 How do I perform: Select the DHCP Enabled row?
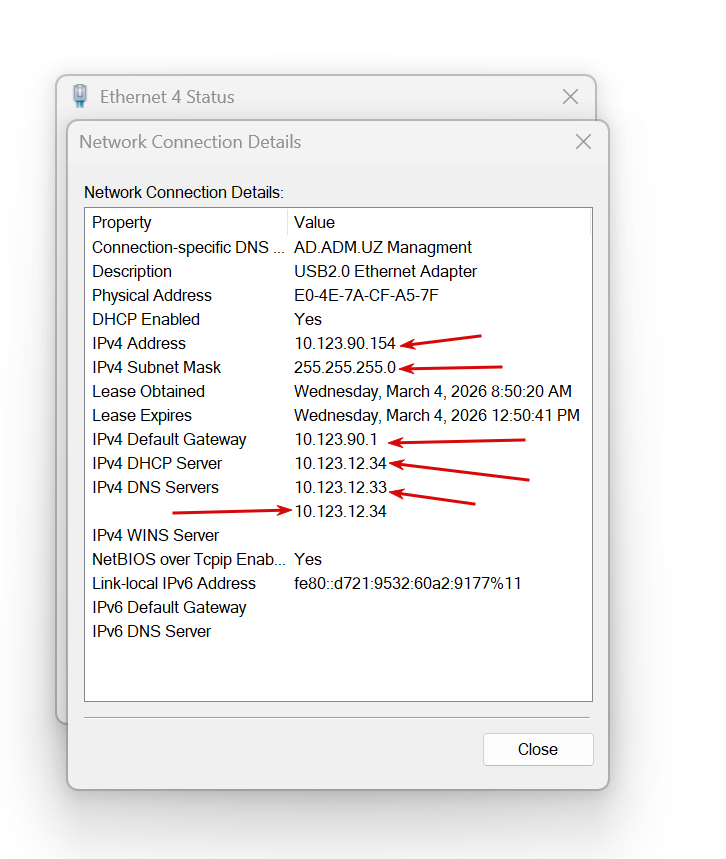click(x=146, y=319)
